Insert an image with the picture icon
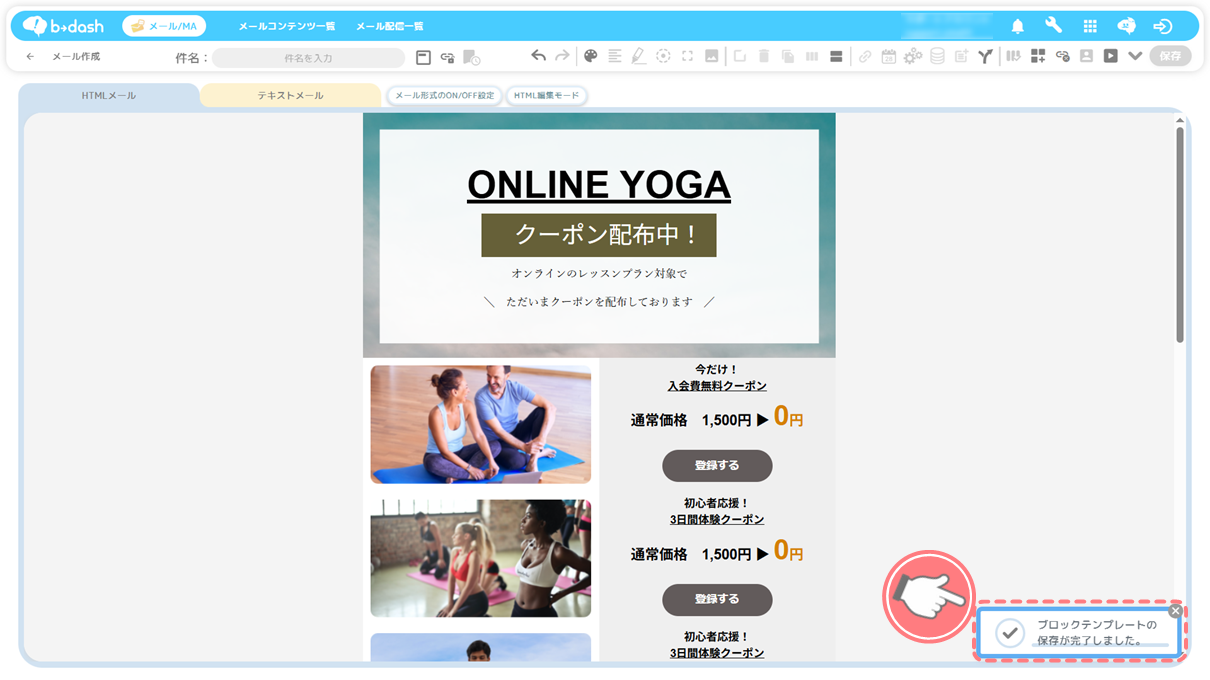The height and width of the screenshot is (680, 1210). [711, 56]
